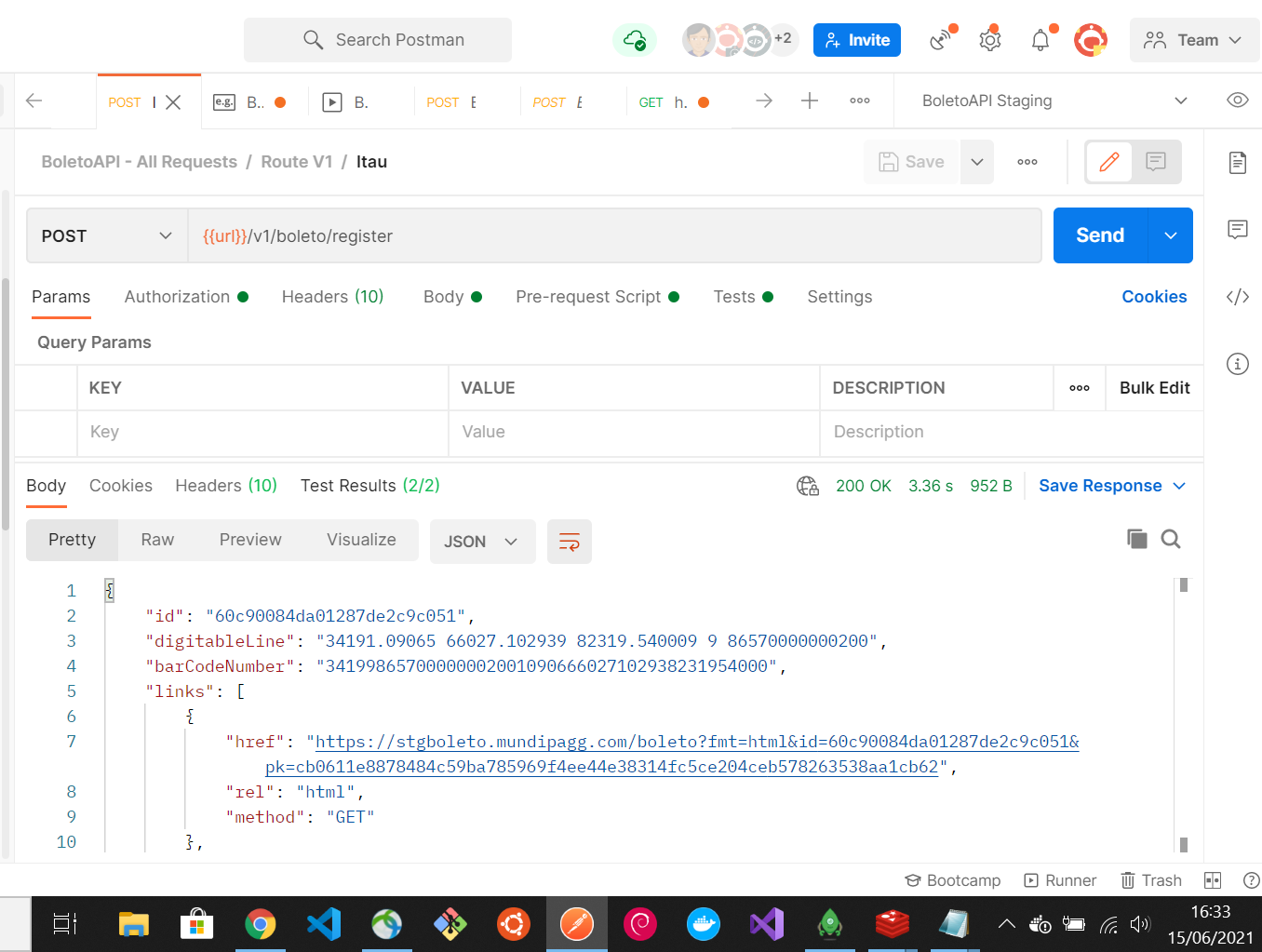This screenshot has width=1262, height=952.
Task: Go to previous tabs with left arrow
Action: tap(34, 101)
